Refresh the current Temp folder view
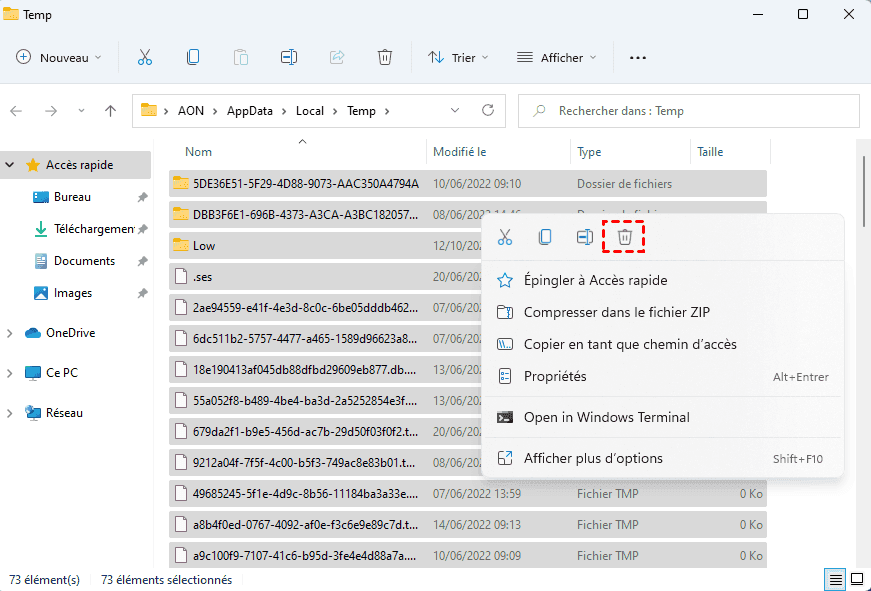The height and width of the screenshot is (591, 871). click(488, 111)
